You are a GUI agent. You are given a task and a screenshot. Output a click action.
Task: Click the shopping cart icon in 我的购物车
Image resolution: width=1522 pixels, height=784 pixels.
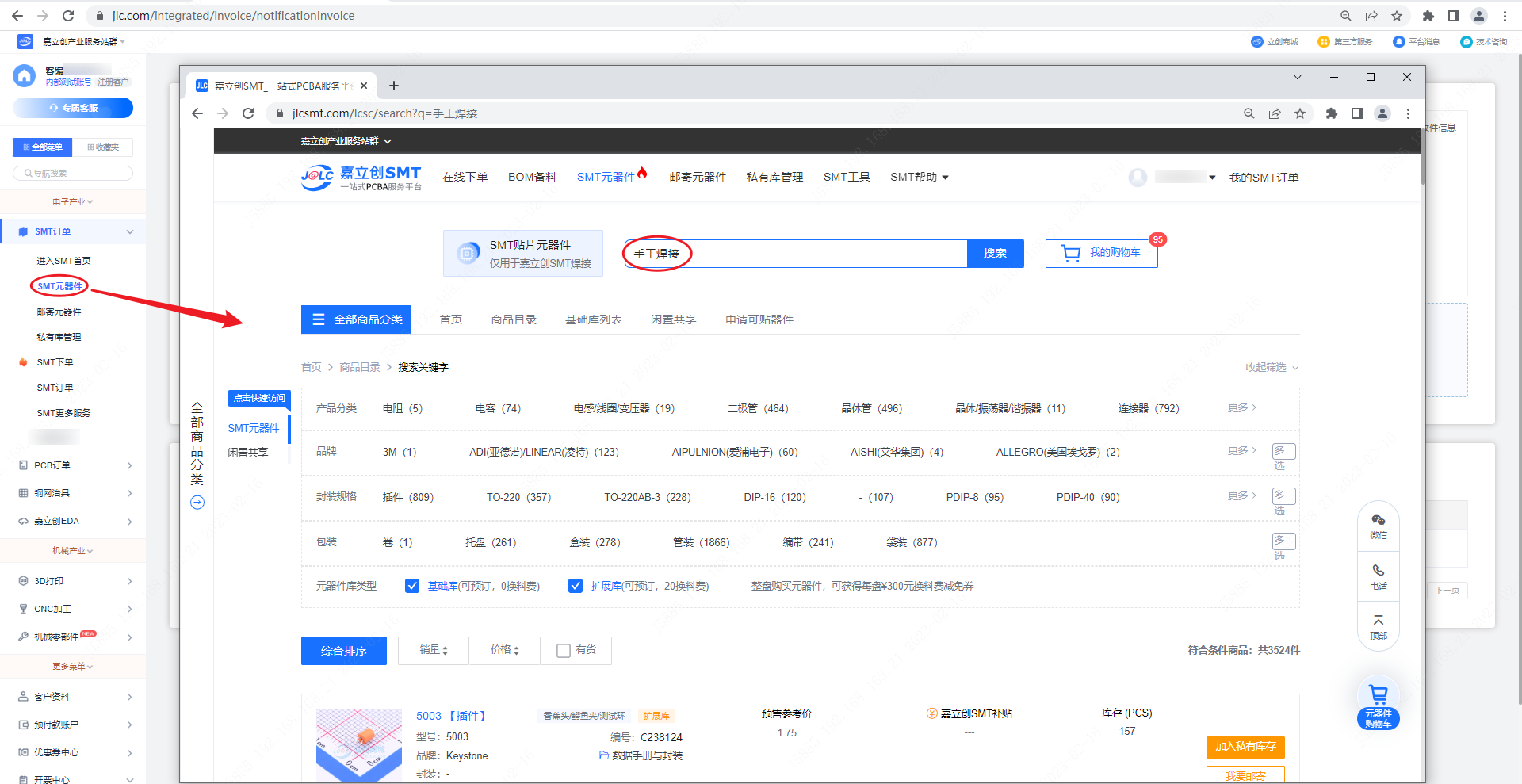click(1071, 254)
